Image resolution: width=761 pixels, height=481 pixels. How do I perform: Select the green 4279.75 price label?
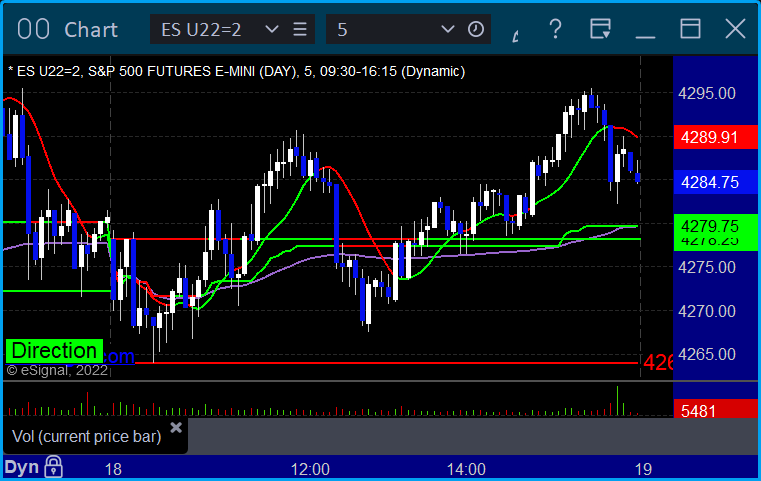click(715, 227)
